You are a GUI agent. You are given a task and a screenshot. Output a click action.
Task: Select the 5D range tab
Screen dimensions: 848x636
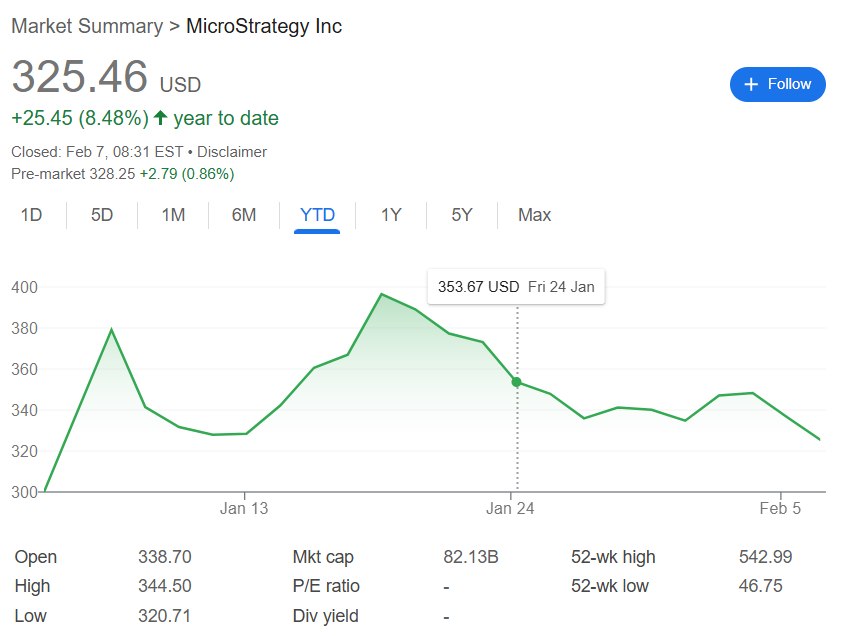102,215
